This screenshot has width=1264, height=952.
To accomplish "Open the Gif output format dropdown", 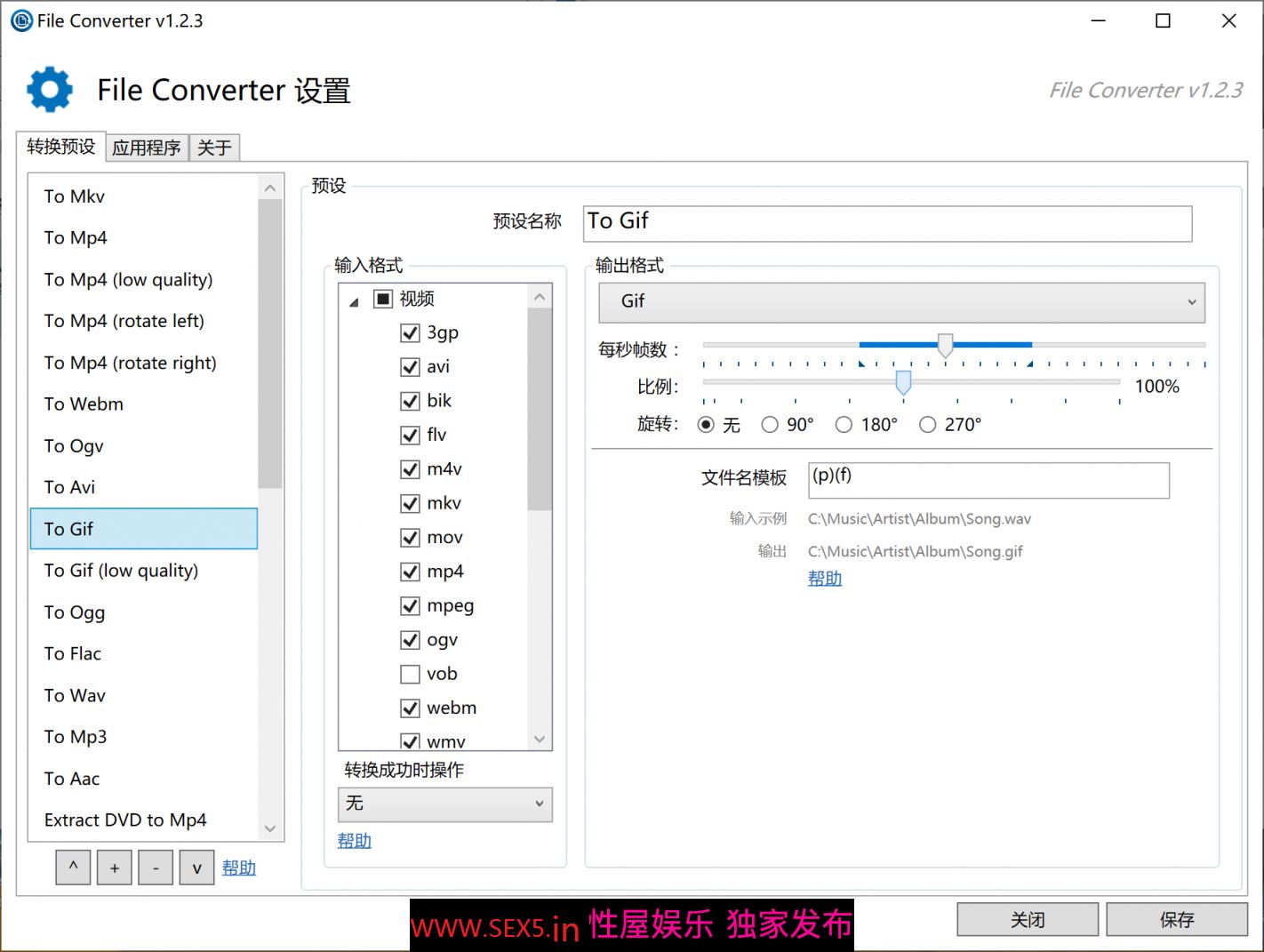I will [901, 302].
